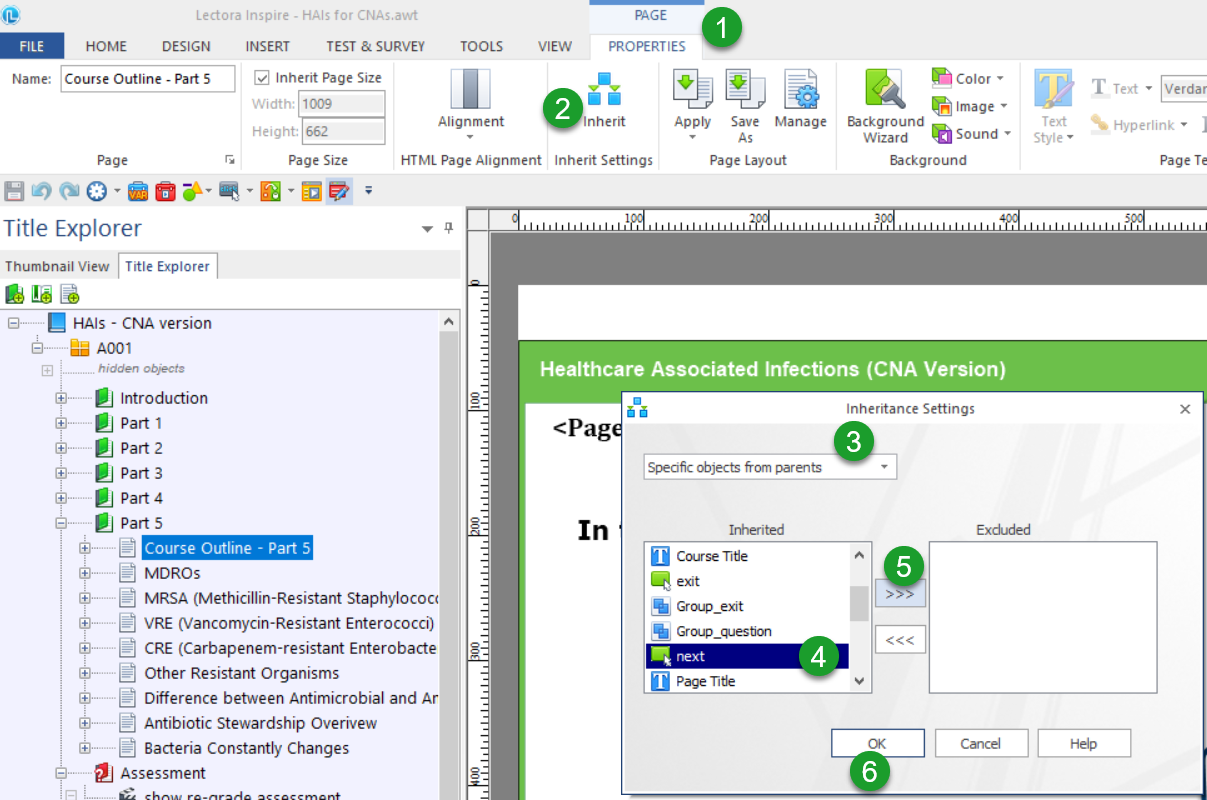Click the Assessment test icon
Image resolution: width=1207 pixels, height=800 pixels.
click(103, 773)
